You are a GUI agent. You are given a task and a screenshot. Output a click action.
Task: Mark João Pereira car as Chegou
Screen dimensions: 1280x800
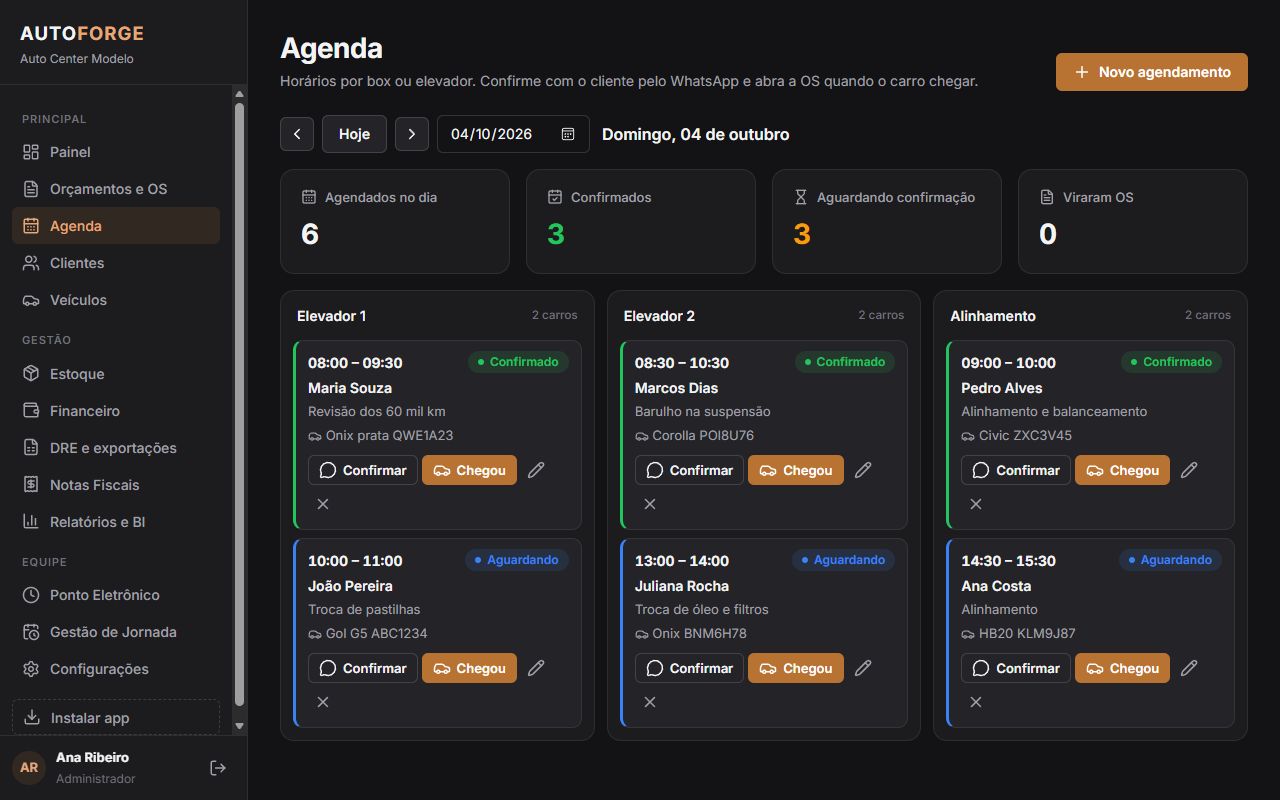tap(469, 668)
